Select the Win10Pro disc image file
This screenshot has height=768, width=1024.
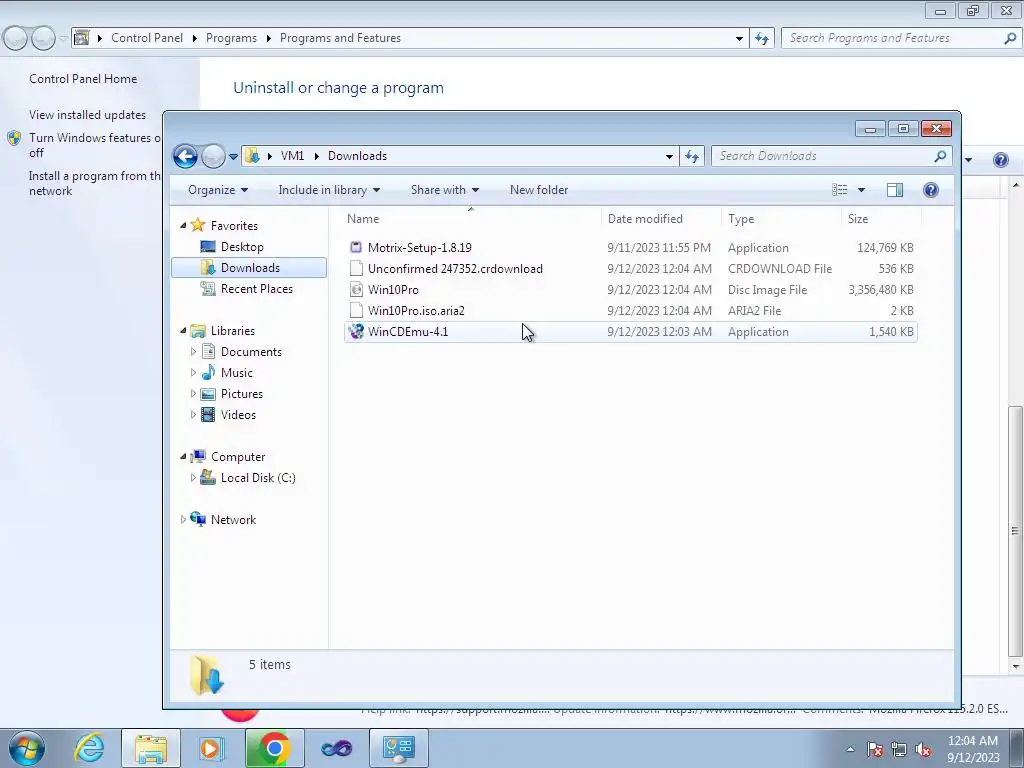click(631, 289)
